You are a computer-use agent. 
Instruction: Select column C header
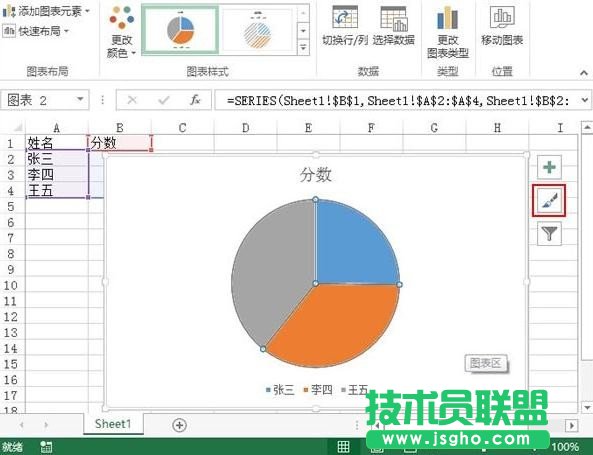point(182,127)
